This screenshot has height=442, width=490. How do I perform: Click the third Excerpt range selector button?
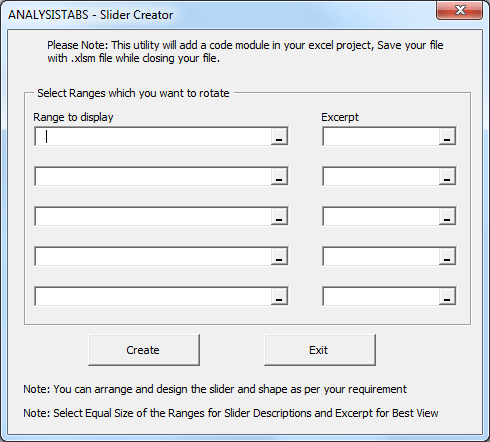pyautogui.click(x=447, y=216)
